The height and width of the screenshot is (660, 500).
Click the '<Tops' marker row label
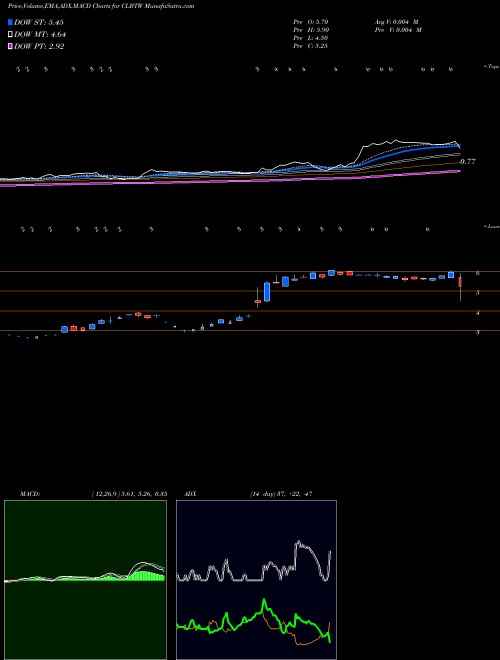[491, 67]
